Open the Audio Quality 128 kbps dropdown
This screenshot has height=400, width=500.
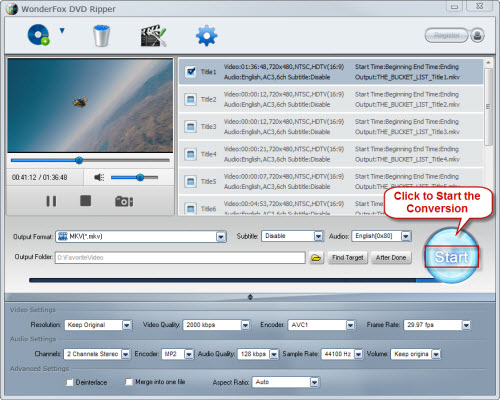coord(274,354)
